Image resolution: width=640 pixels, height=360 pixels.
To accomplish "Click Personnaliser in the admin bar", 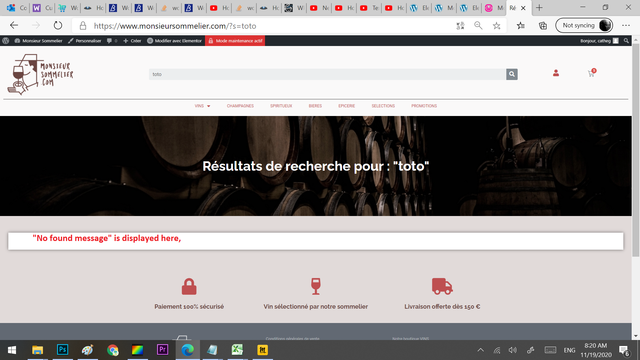I will 84,41.
